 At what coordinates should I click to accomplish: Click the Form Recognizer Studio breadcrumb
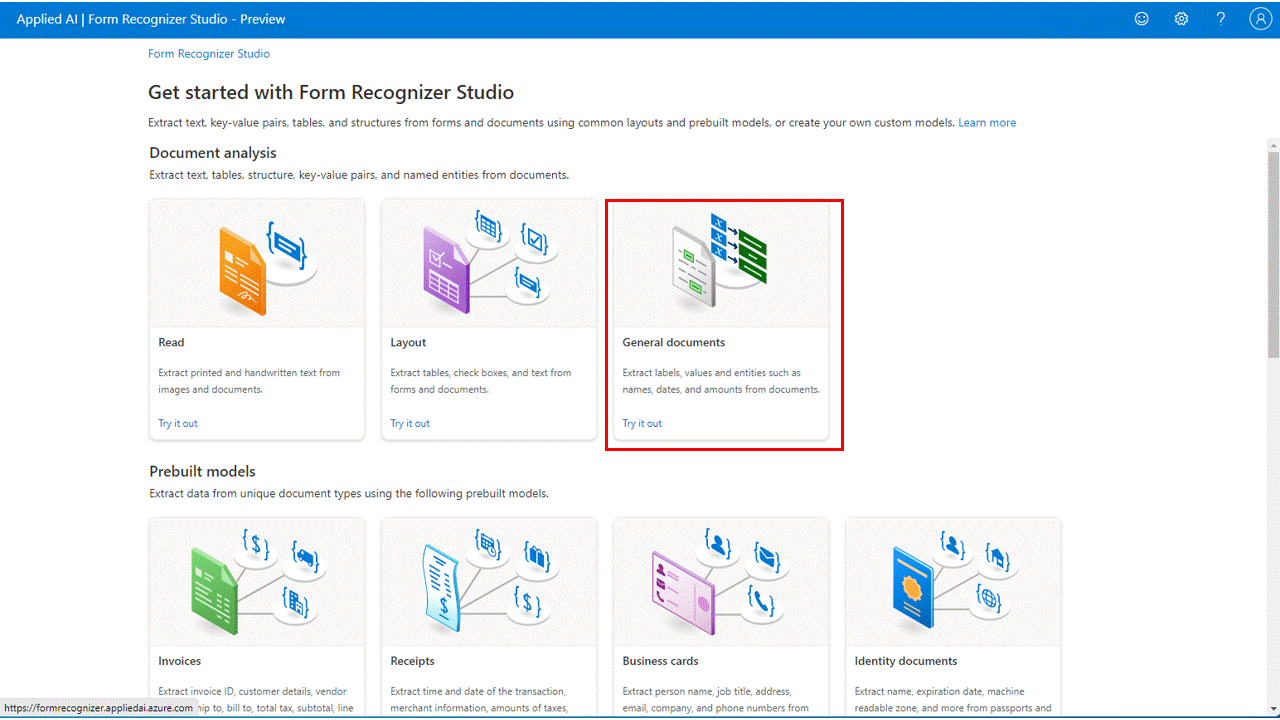tap(208, 53)
